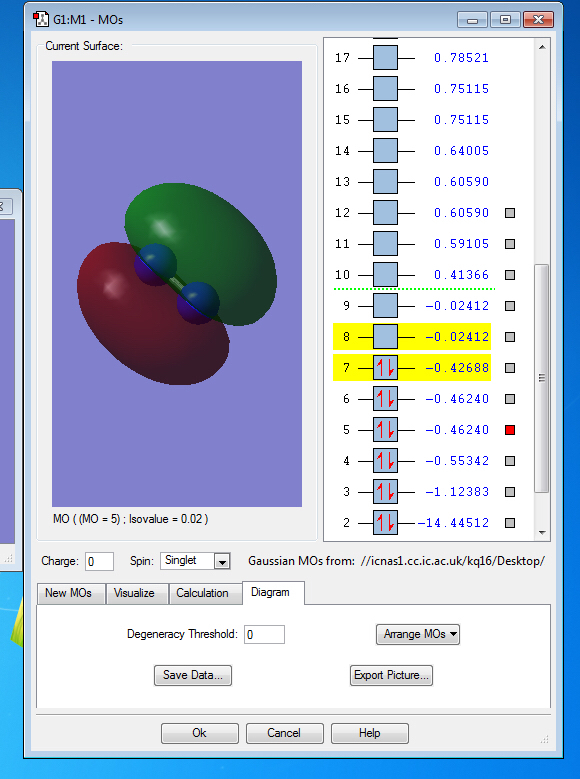
Task: Click the Save Data... button
Action: pyautogui.click(x=193, y=675)
